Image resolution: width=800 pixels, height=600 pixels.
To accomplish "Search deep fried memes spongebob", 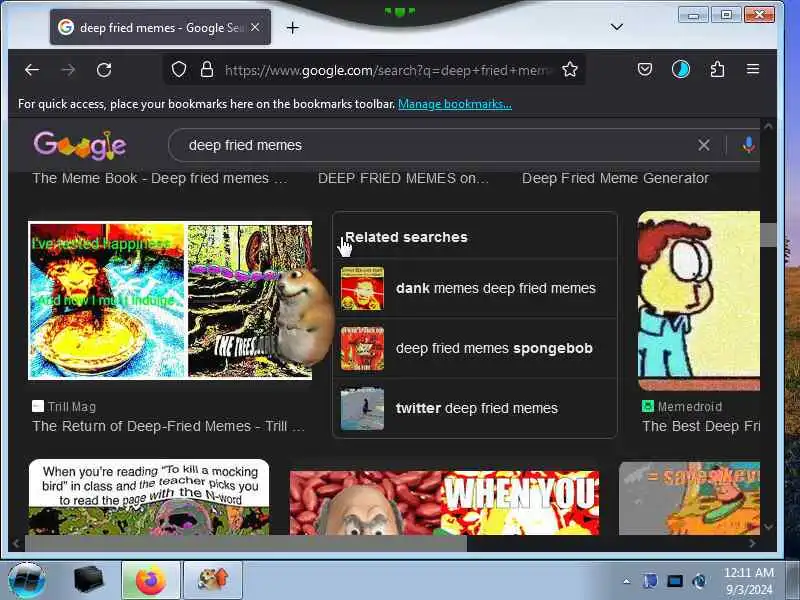I will 474,348.
